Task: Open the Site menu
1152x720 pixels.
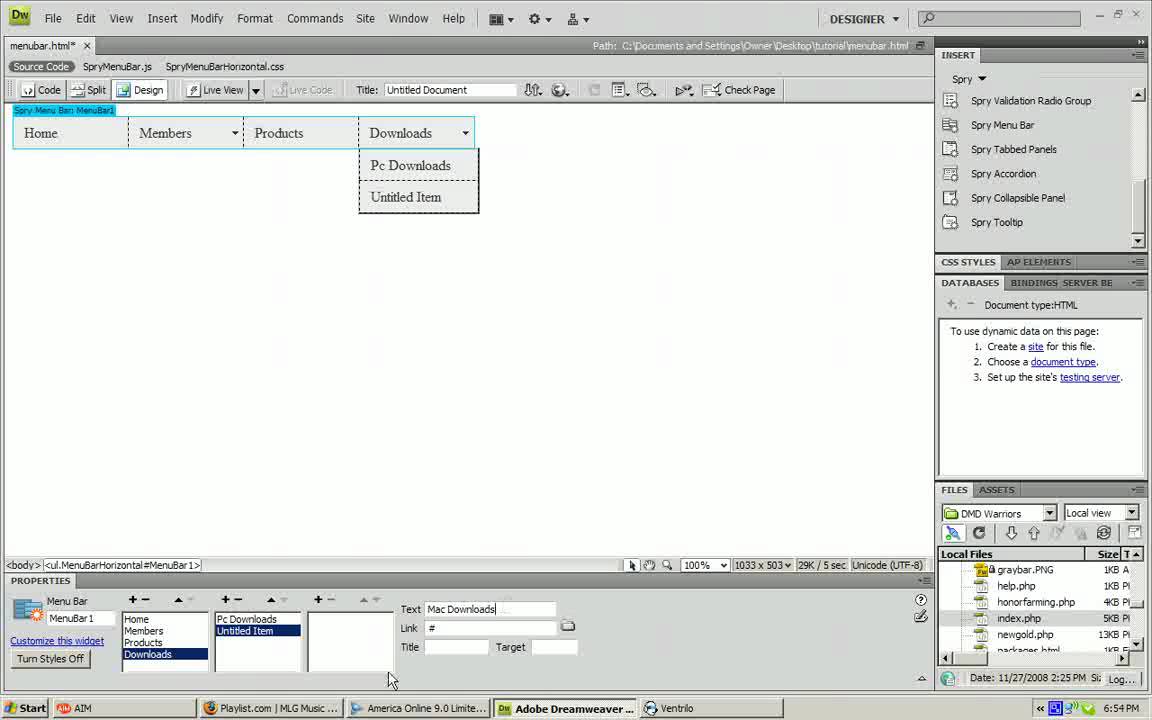Action: coord(365,18)
